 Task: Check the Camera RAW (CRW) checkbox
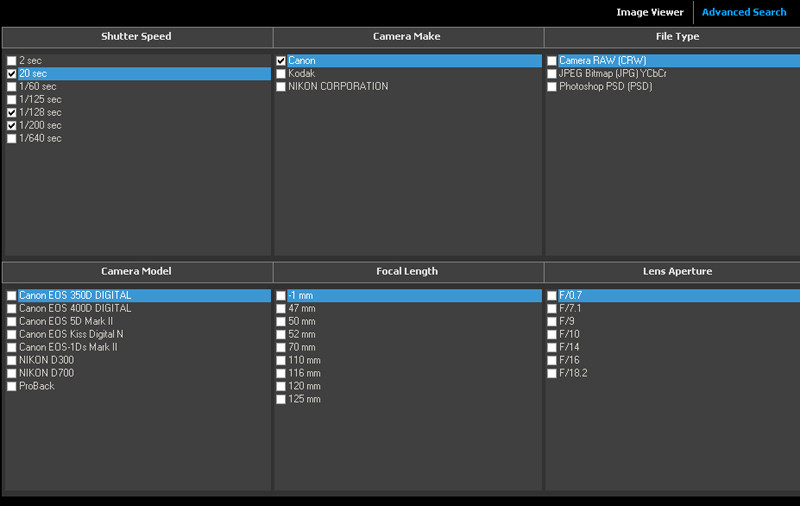point(552,61)
